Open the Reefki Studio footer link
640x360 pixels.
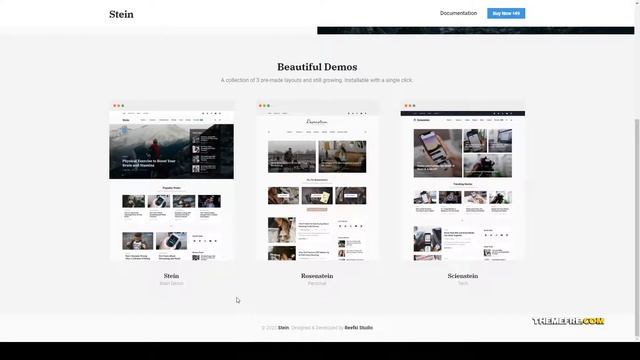[358, 327]
